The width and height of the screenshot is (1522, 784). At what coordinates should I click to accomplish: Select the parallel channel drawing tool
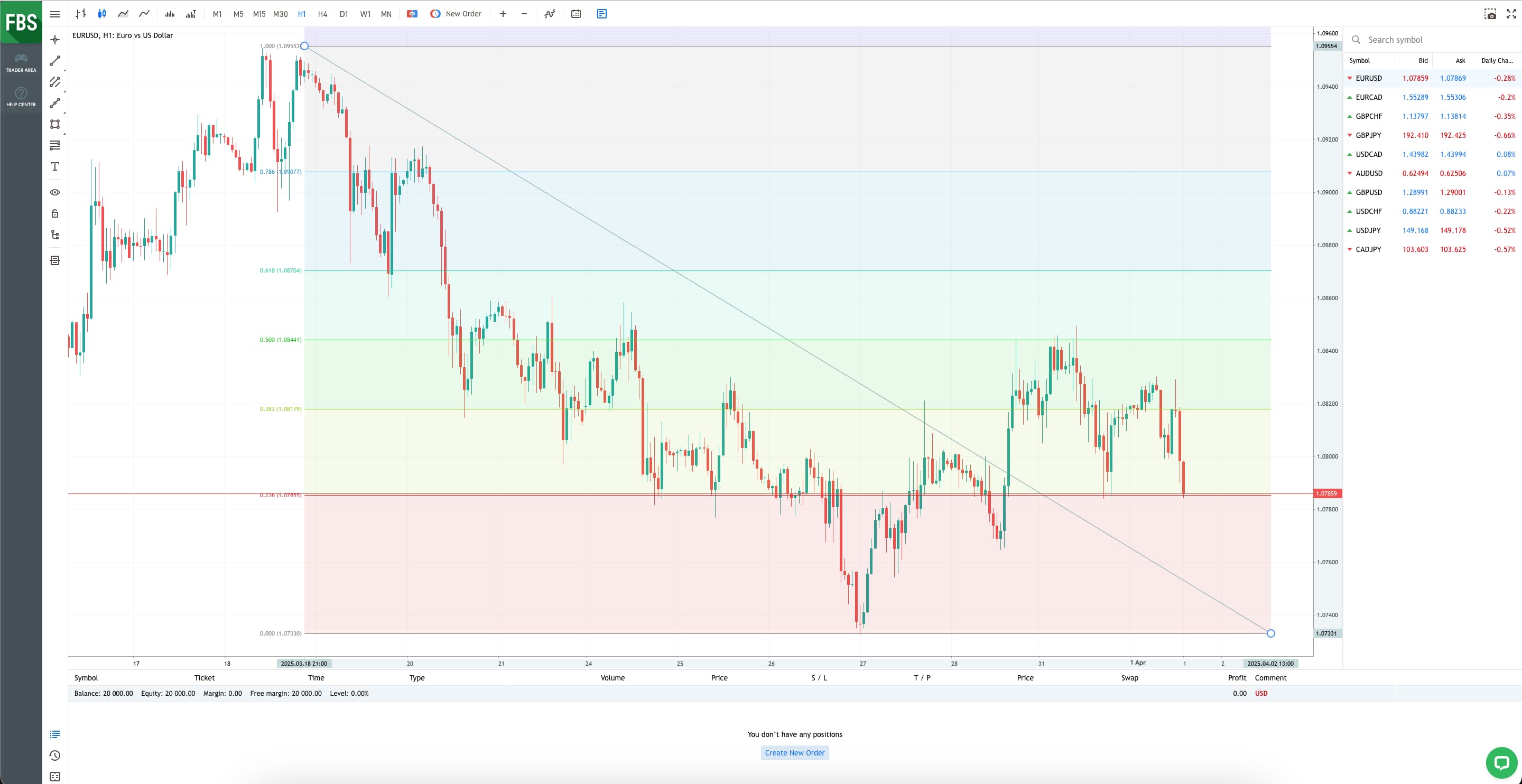(55, 82)
